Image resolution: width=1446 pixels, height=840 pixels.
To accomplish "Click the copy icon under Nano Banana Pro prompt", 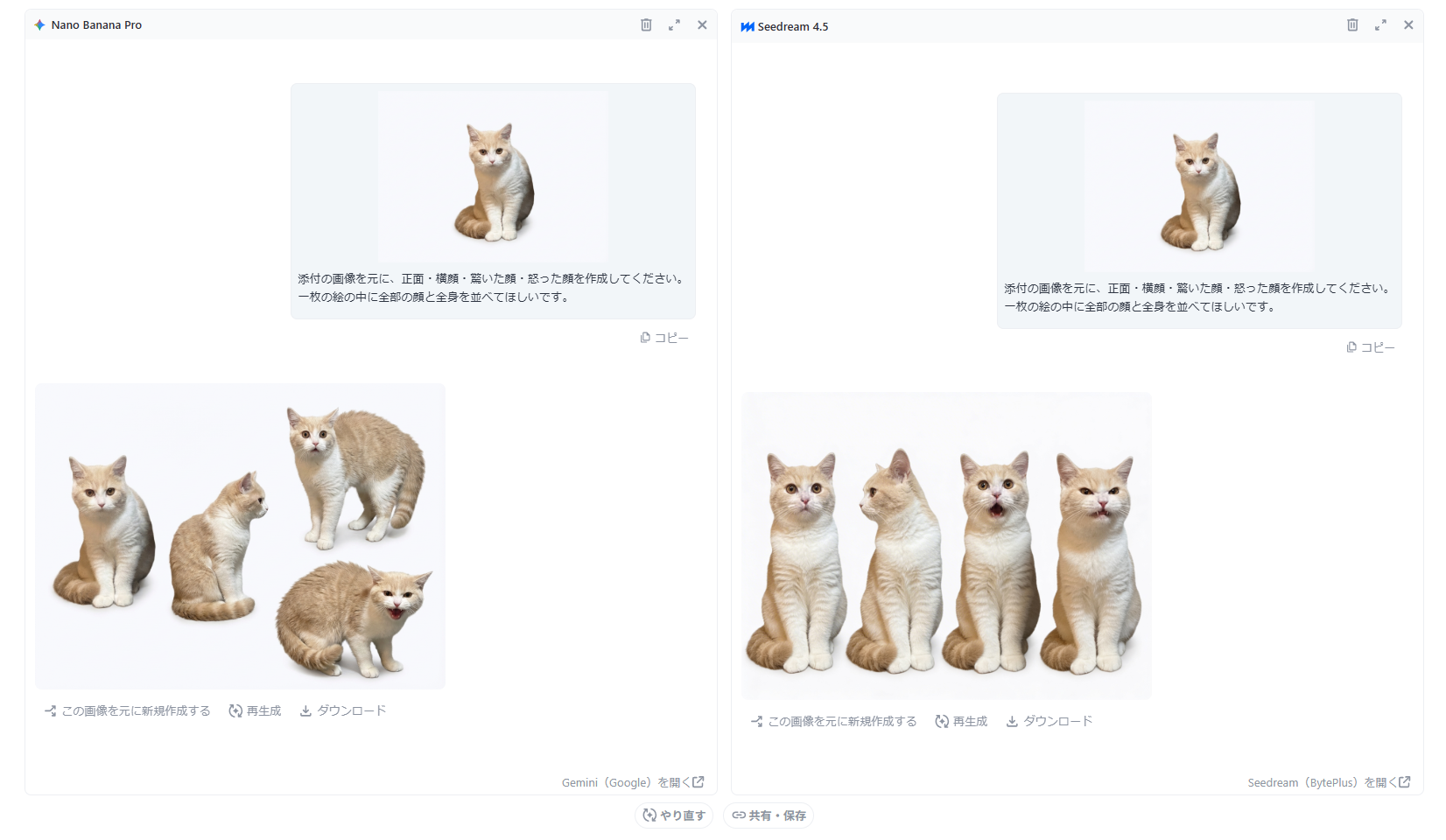I will 644,337.
